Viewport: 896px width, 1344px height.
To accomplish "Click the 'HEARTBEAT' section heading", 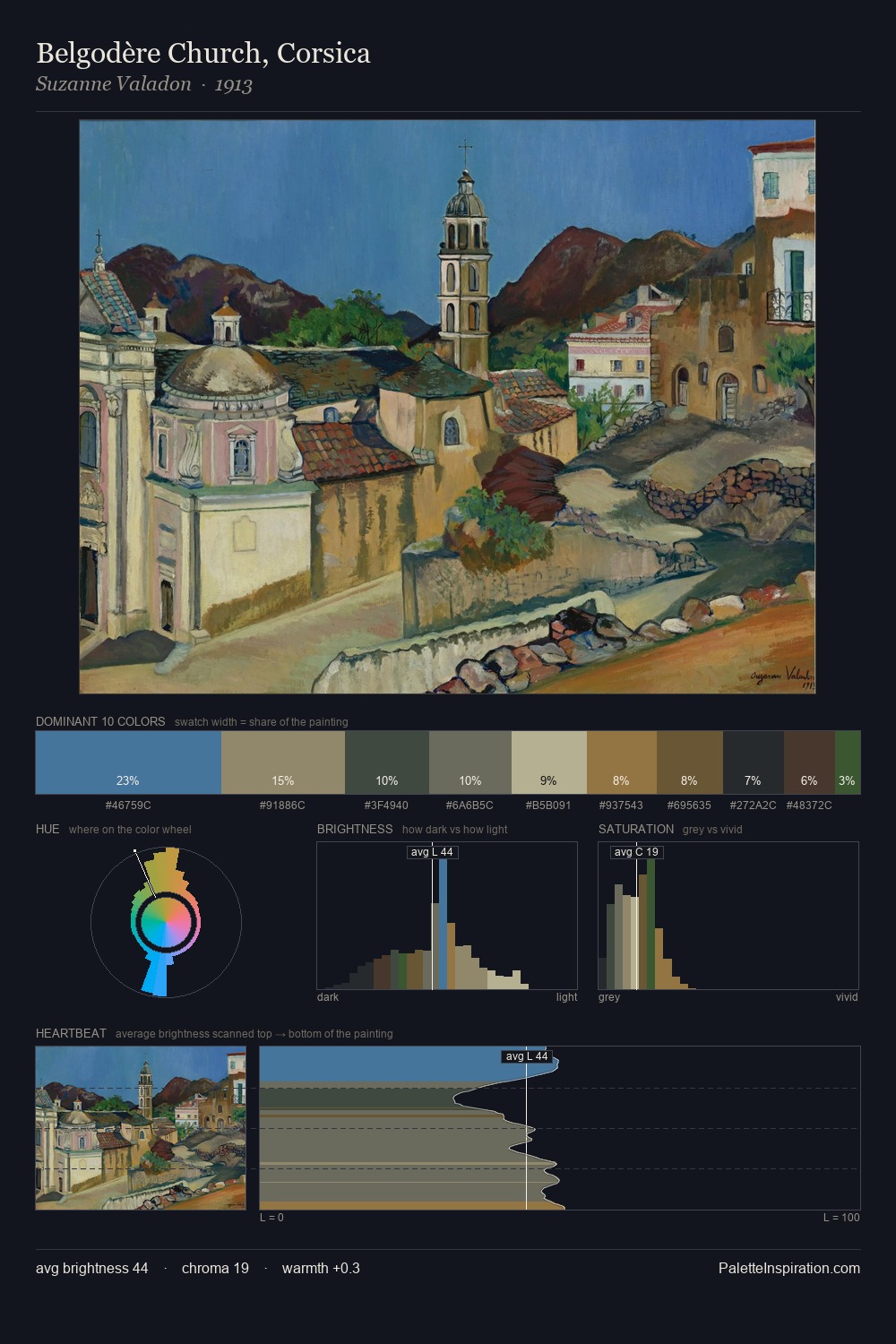I will 71,1033.
